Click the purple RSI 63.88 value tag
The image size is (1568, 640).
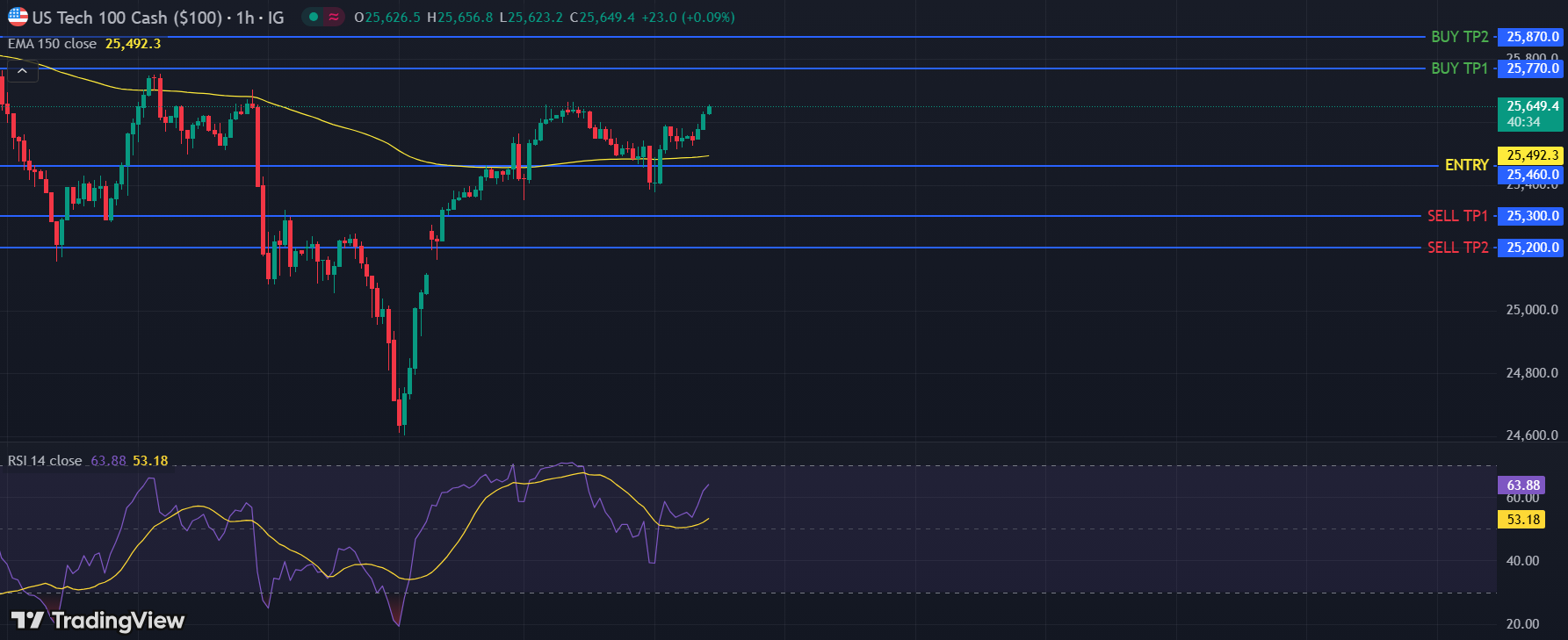tap(1523, 485)
